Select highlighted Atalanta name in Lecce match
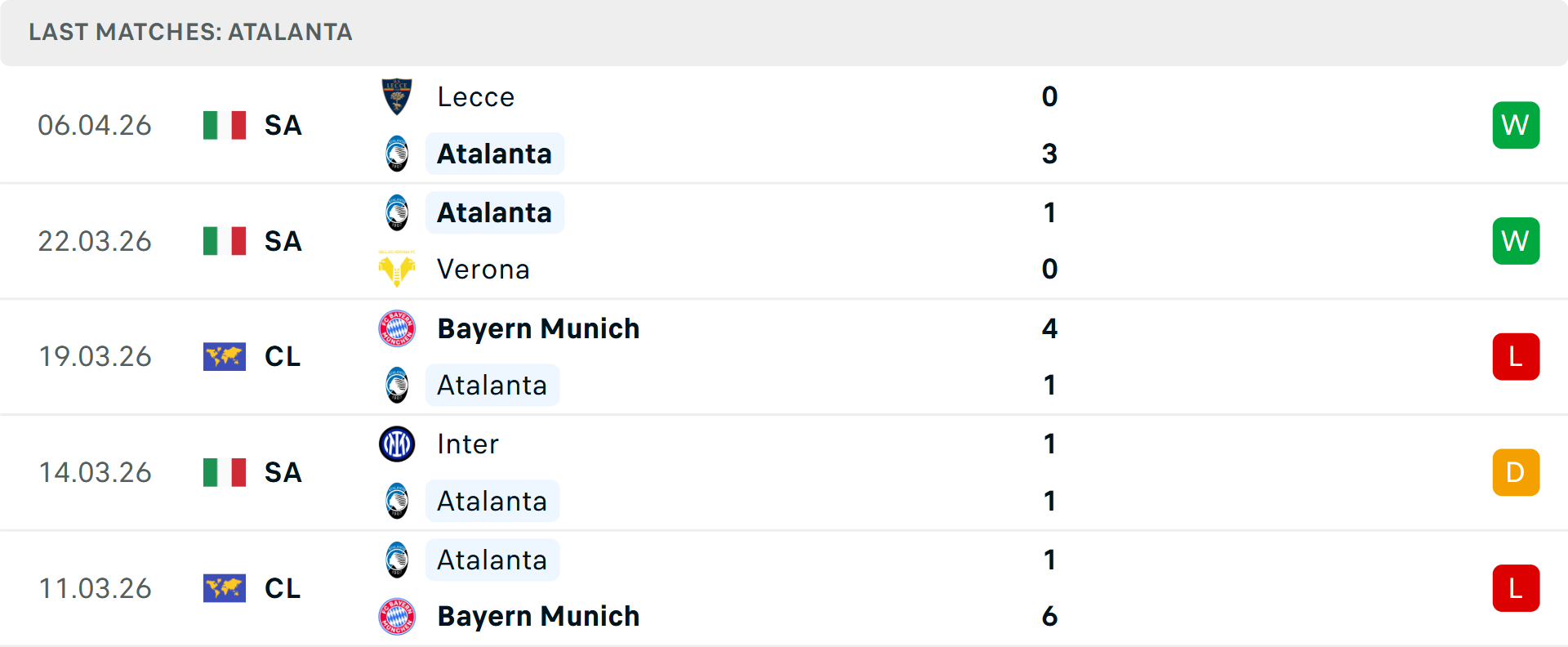1568x647 pixels. coord(494,154)
